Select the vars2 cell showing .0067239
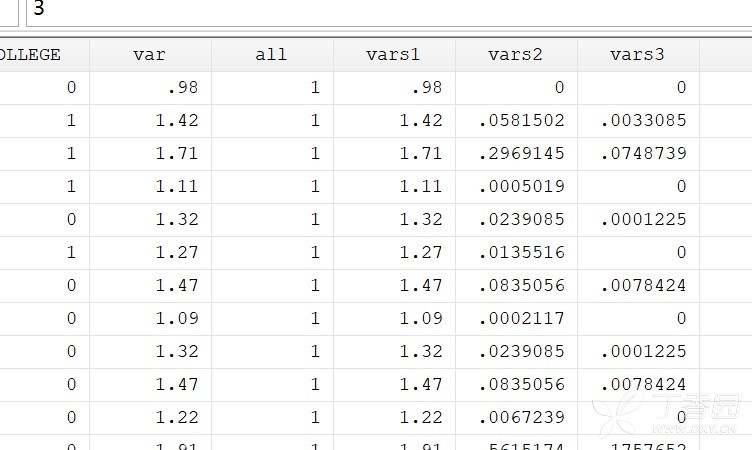752x450 pixels. [521, 418]
